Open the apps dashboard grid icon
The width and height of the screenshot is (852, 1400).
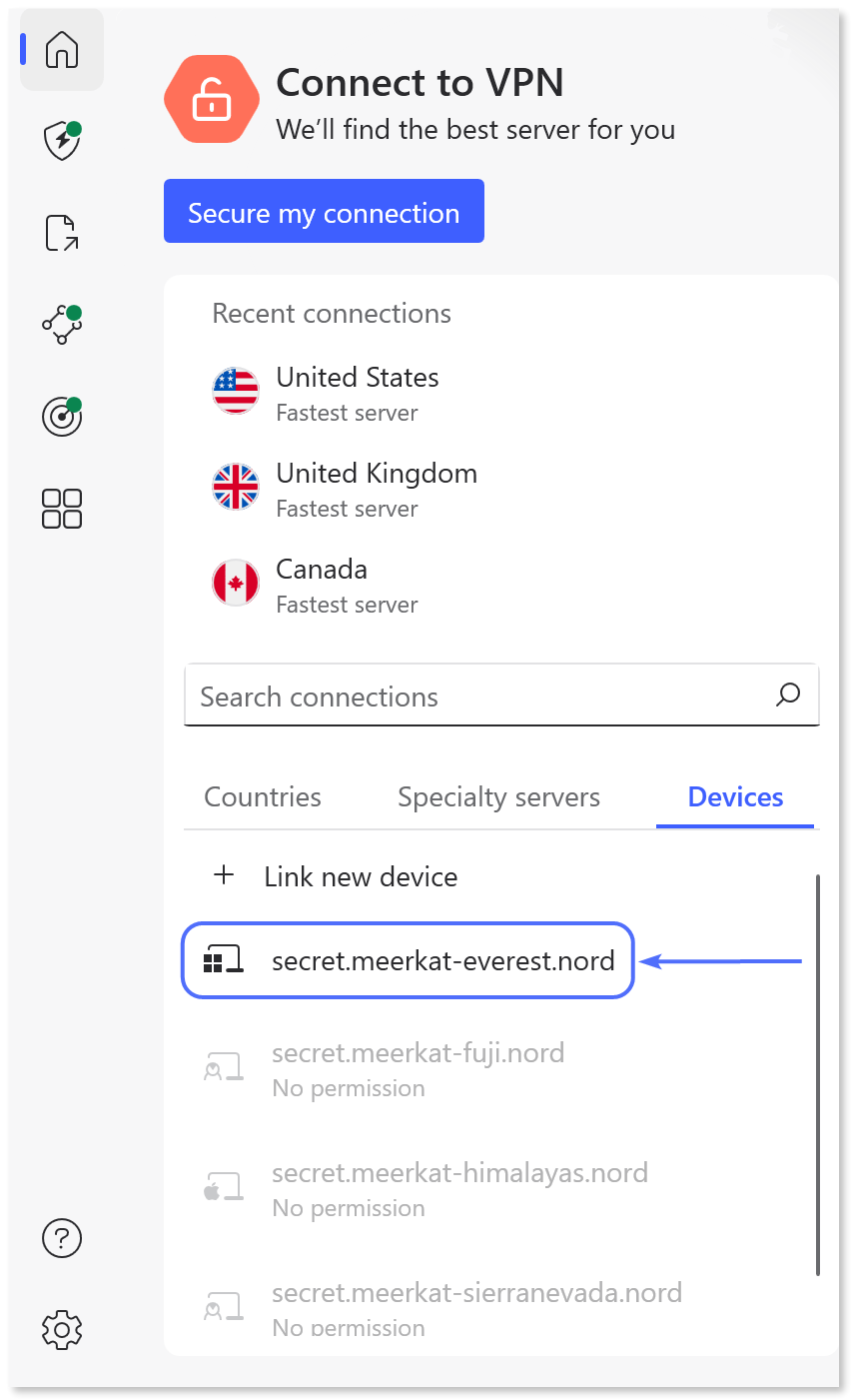click(61, 509)
